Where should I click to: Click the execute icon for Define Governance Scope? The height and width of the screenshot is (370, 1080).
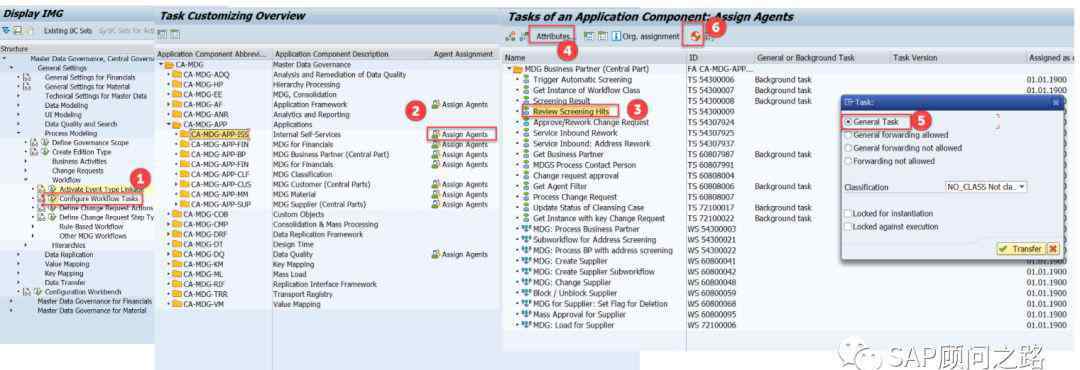click(45, 143)
